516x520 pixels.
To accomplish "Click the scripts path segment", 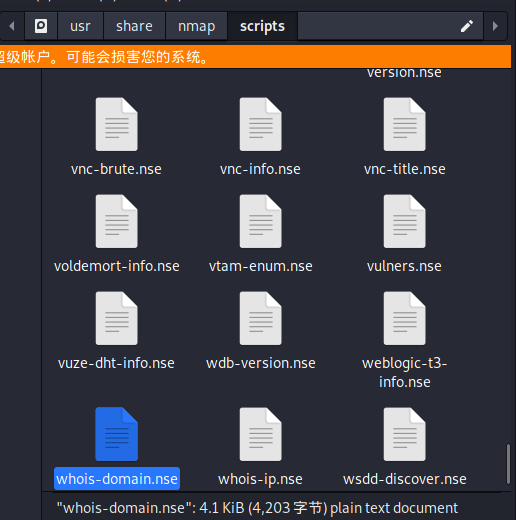I will click(x=262, y=26).
